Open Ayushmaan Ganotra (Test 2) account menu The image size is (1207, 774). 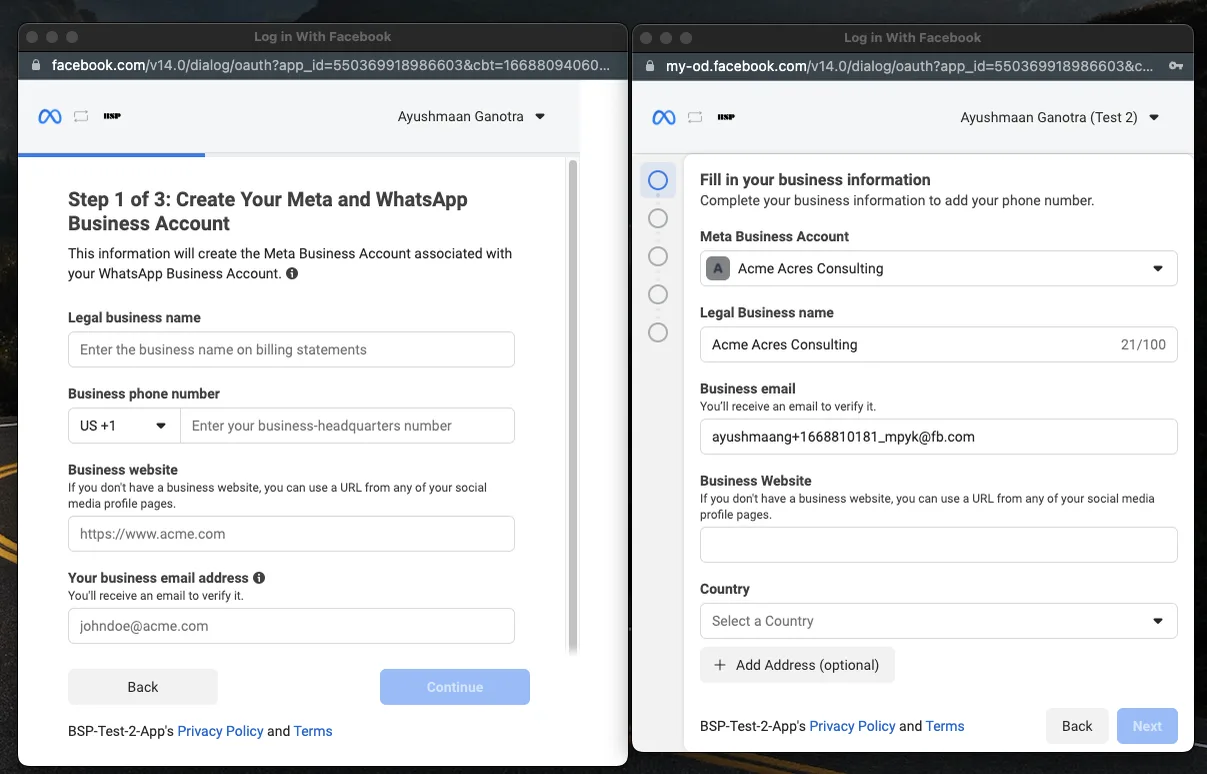pos(1059,117)
